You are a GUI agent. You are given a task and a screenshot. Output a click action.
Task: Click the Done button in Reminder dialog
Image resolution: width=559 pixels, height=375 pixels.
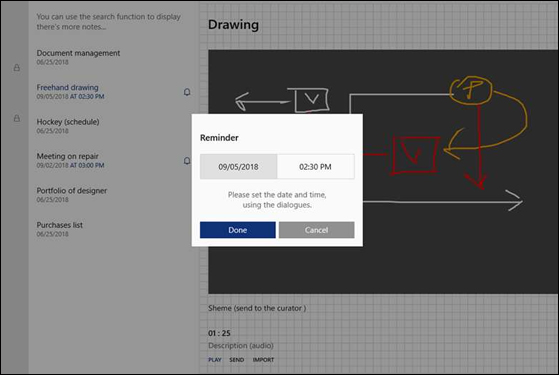(x=237, y=230)
